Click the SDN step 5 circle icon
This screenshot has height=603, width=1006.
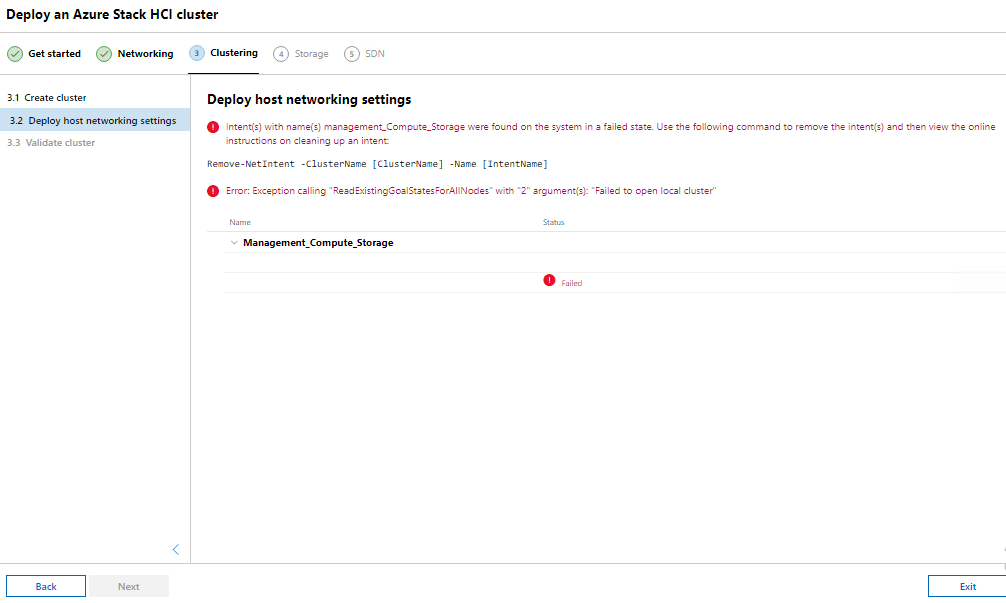click(351, 54)
